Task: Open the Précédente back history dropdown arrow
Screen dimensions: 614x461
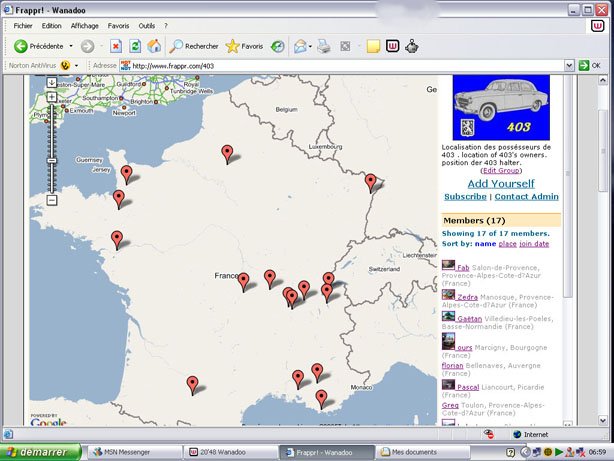Action: click(x=70, y=46)
